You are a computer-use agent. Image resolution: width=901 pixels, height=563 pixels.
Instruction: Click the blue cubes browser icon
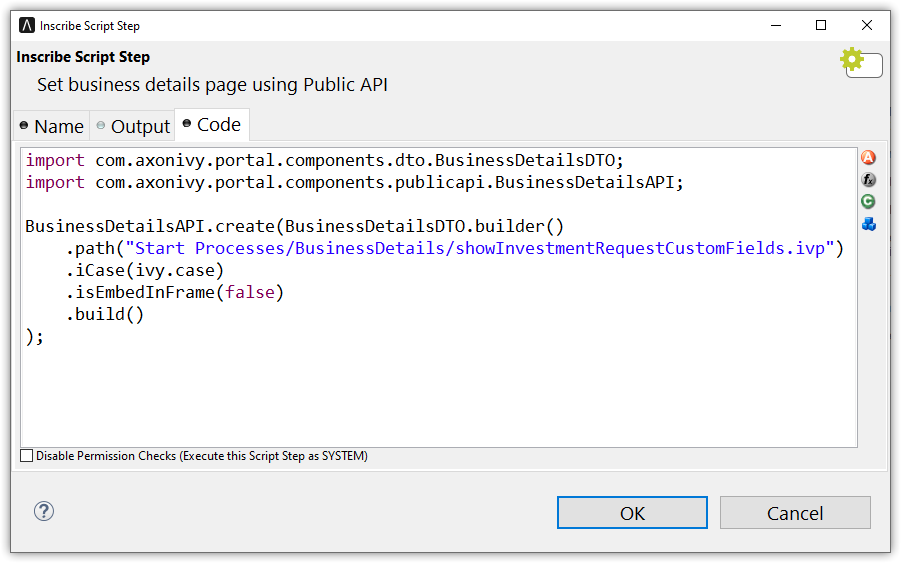[869, 224]
